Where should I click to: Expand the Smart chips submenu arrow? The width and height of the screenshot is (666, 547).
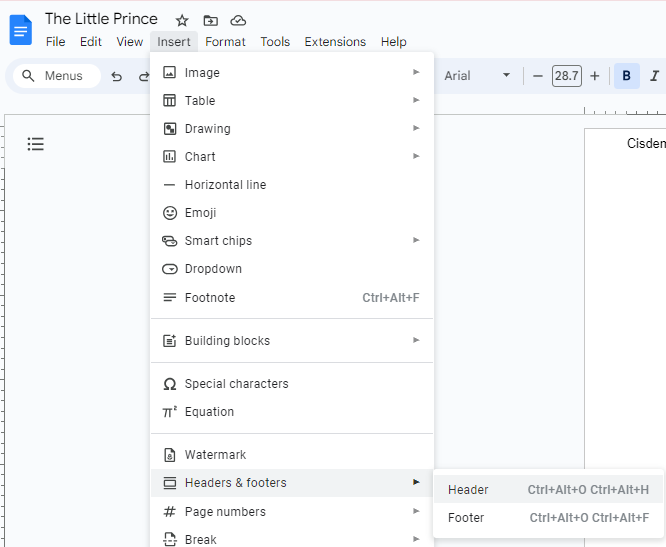[416, 240]
